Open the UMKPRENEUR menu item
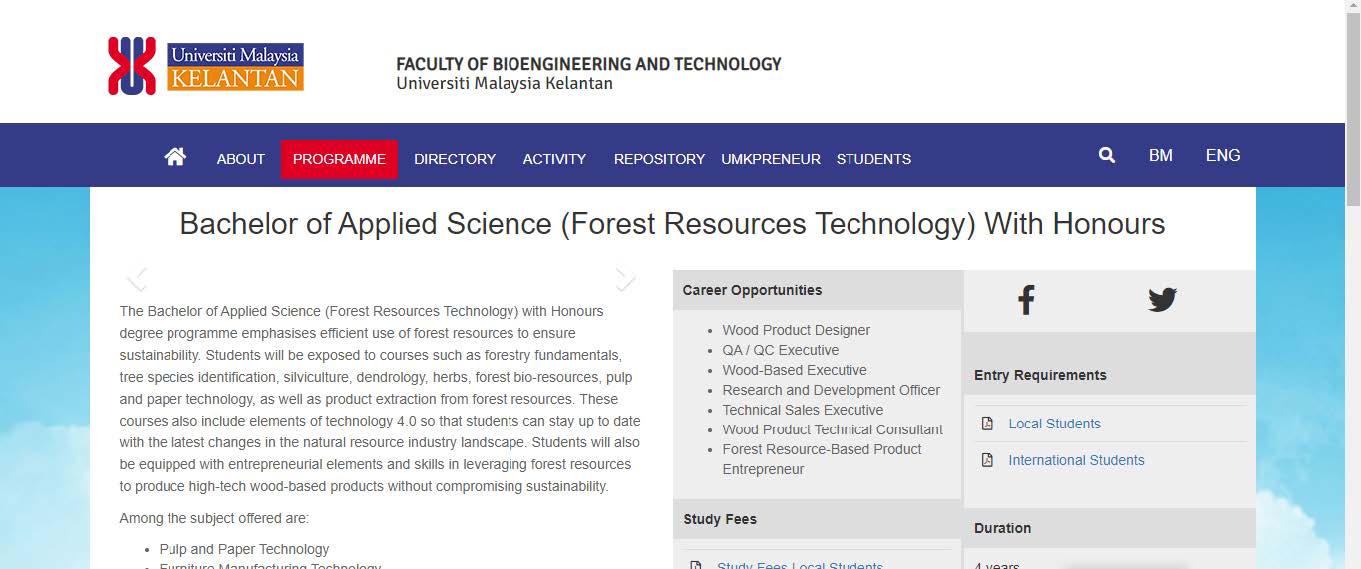1361x569 pixels. click(770, 159)
